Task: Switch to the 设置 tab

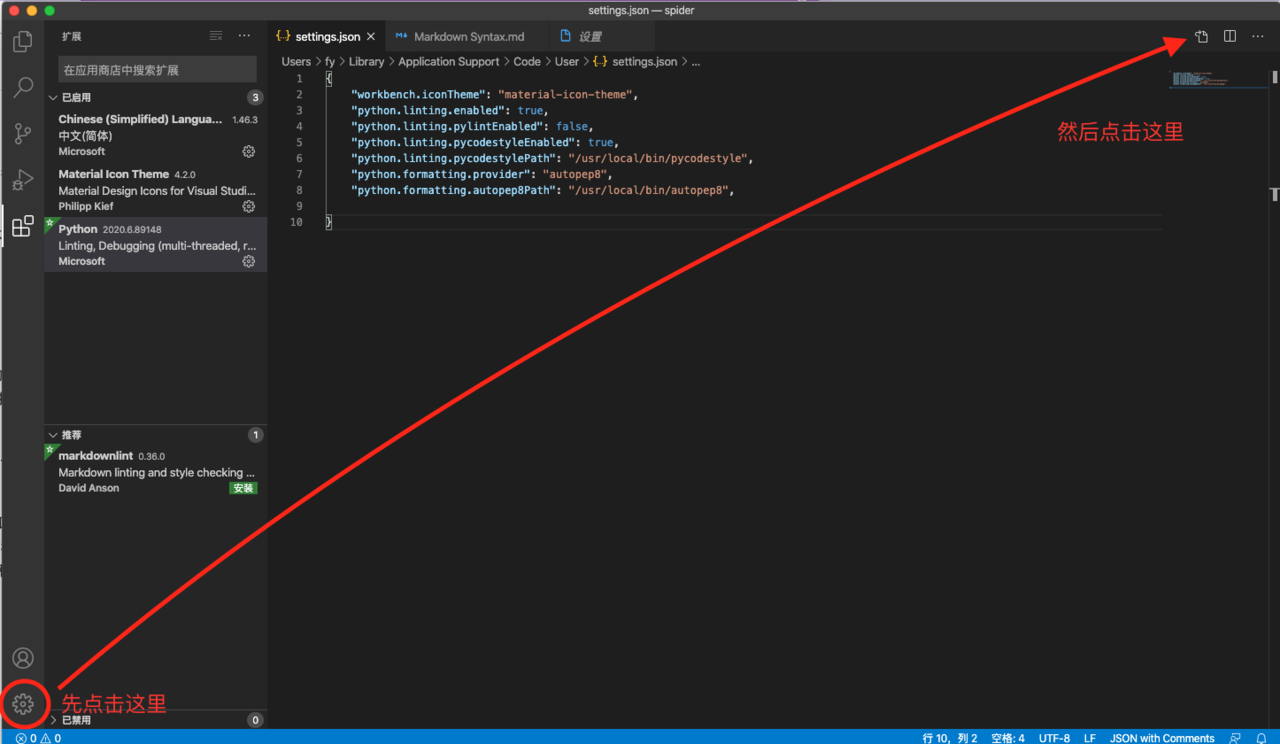Action: (x=601, y=37)
